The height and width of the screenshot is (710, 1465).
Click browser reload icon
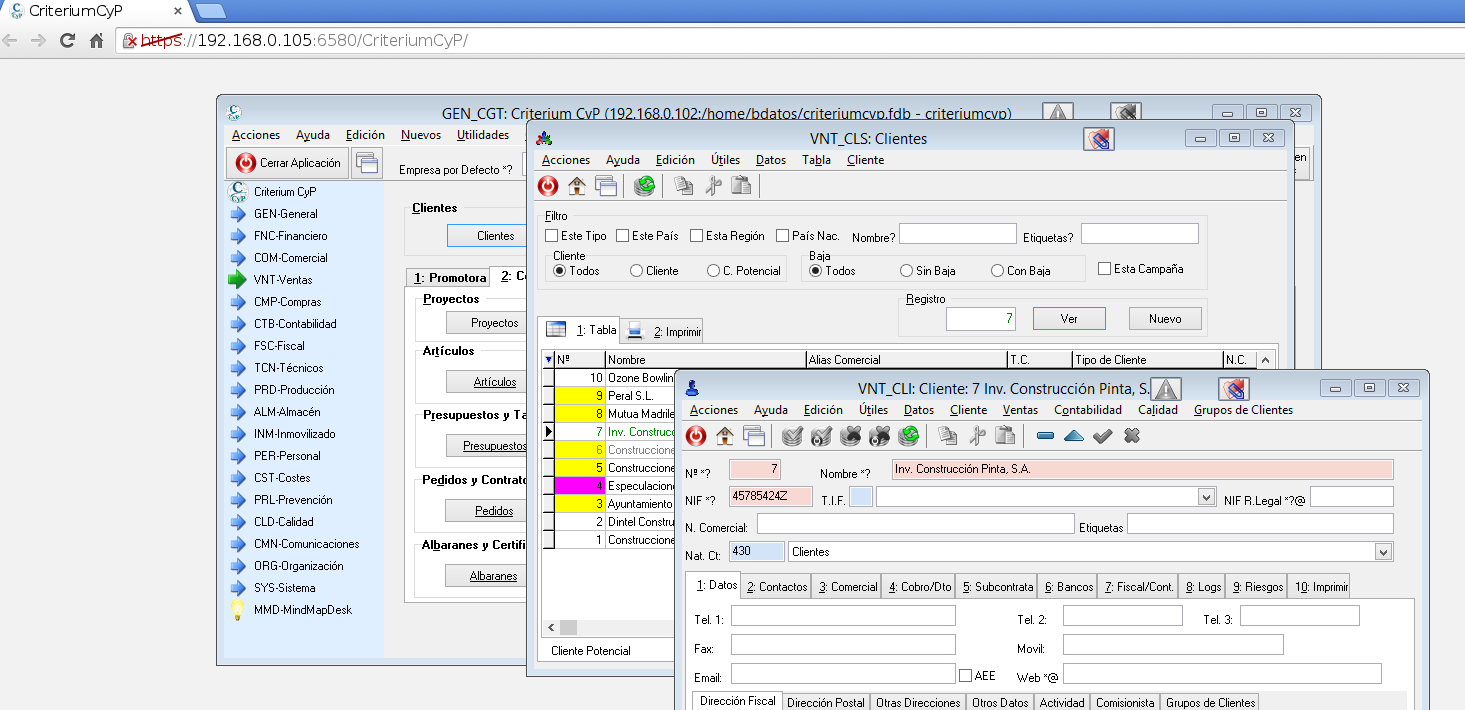[68, 41]
